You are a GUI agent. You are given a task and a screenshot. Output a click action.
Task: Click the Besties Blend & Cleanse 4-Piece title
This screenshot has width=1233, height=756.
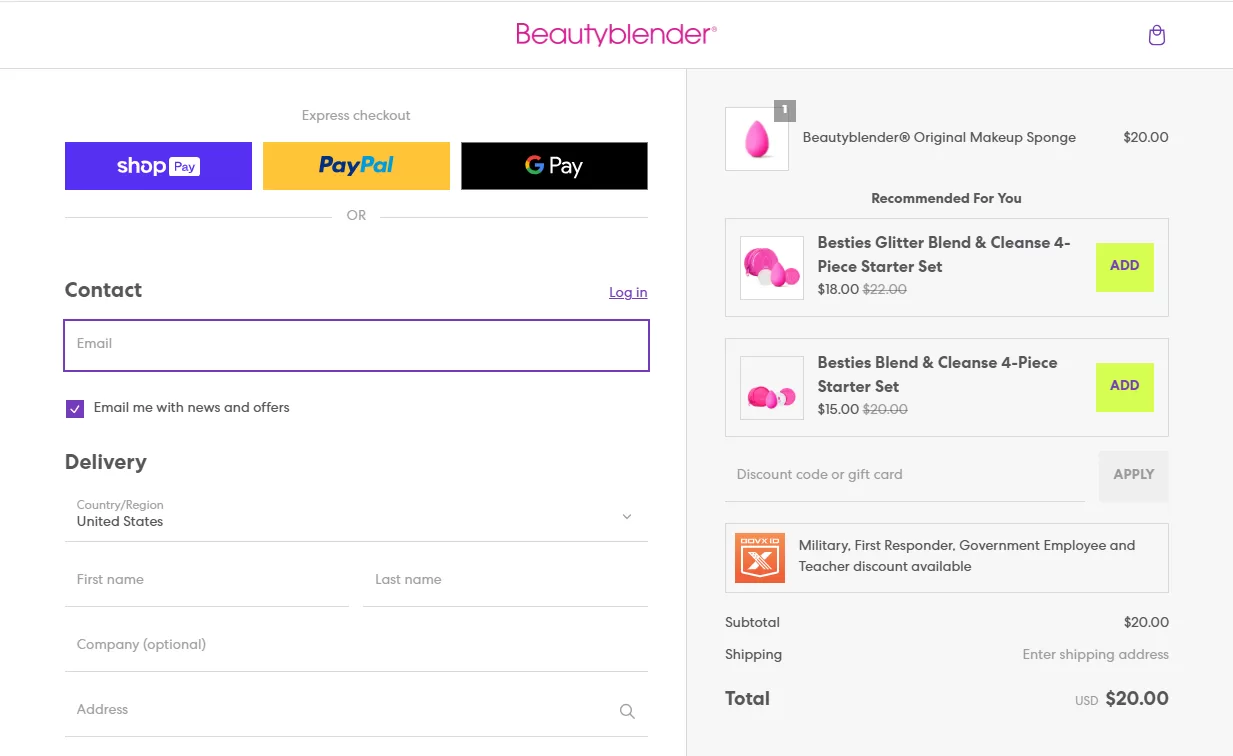pos(937,374)
